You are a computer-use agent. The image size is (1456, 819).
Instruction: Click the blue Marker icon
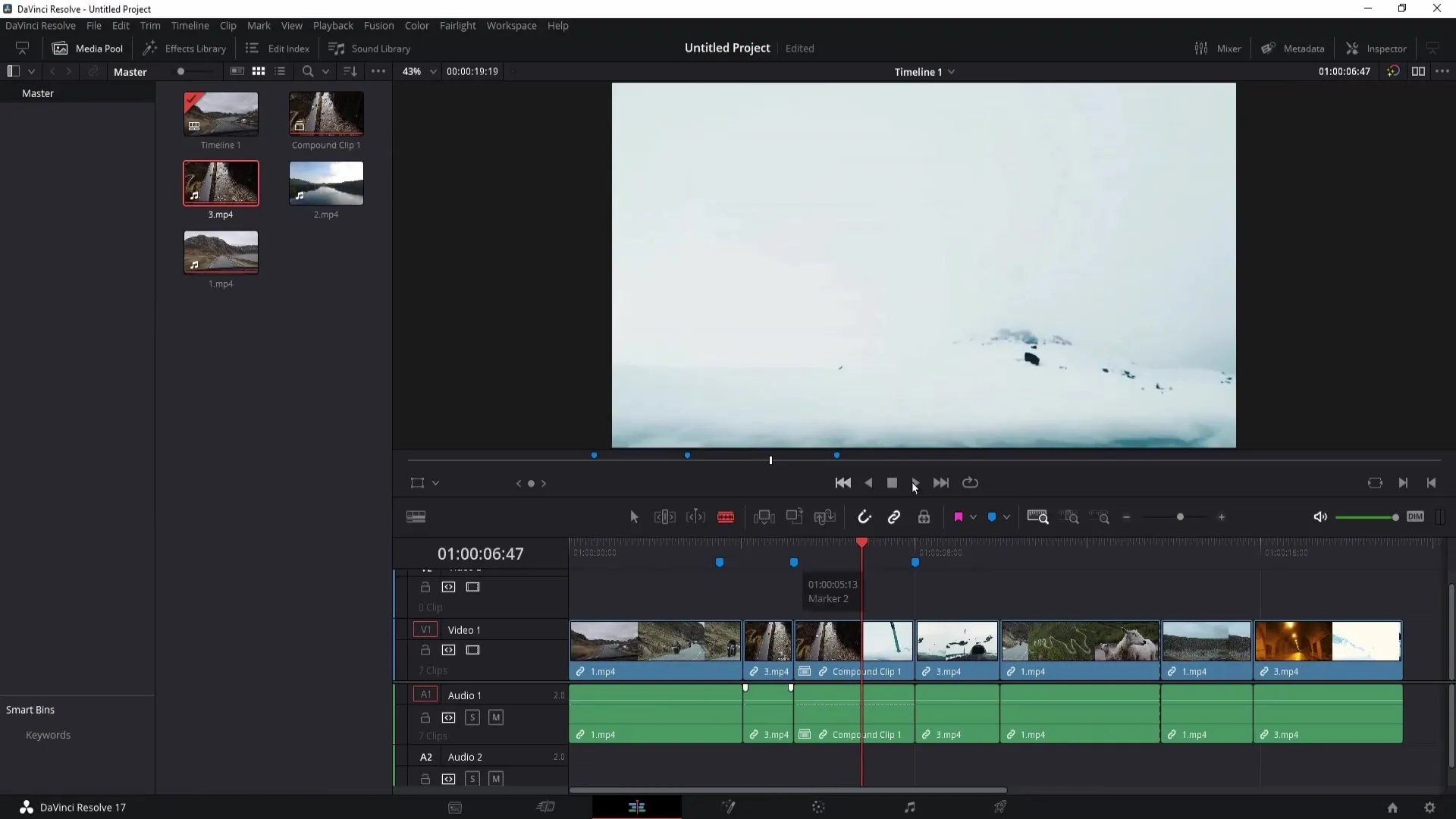click(992, 517)
